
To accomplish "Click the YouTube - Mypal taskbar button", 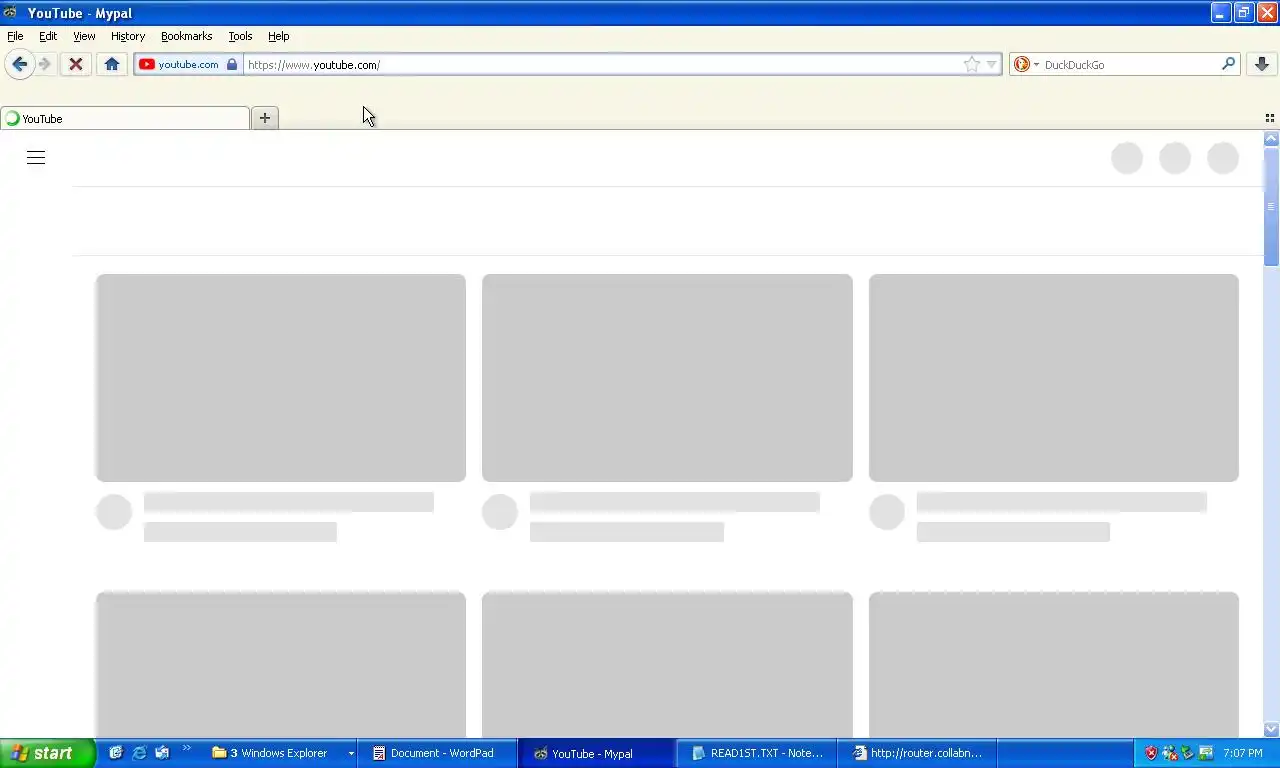I will [x=598, y=753].
